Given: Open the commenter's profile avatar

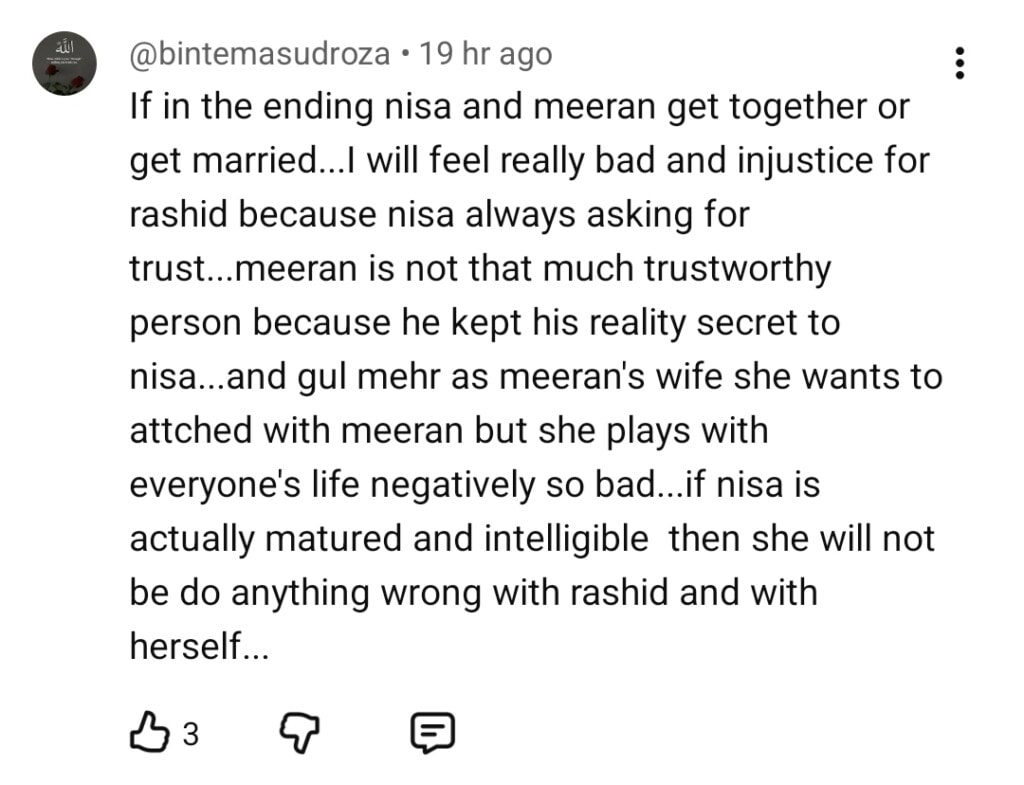Looking at the screenshot, I should click(63, 63).
